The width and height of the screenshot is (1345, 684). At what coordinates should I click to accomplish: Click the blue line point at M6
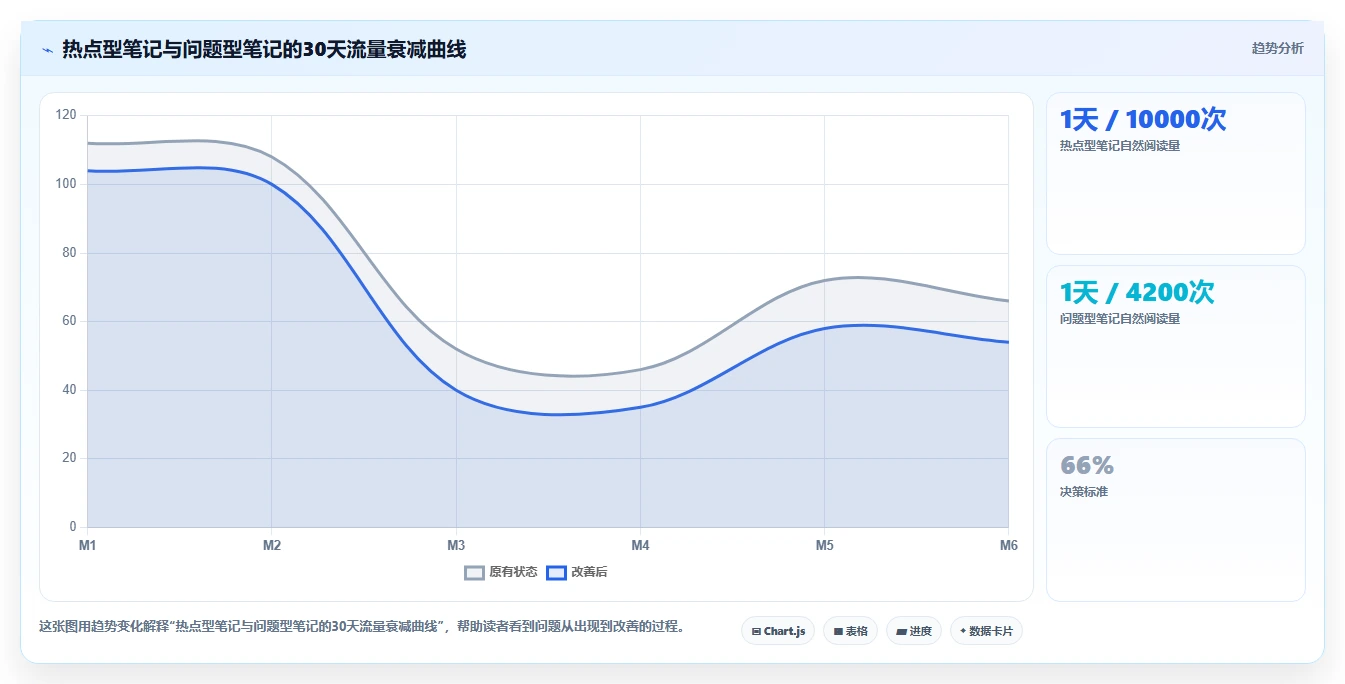pos(1008,342)
